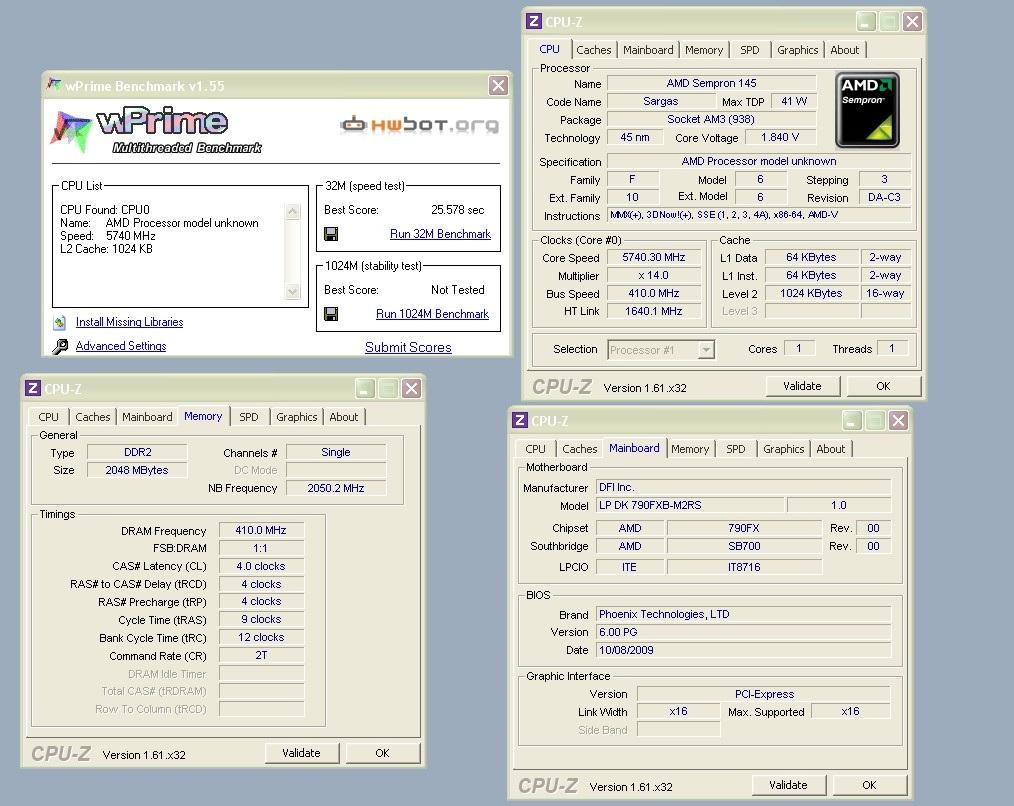Select Graphics tab in Mainboard window
Screen dimensions: 1014x806
tap(783, 449)
